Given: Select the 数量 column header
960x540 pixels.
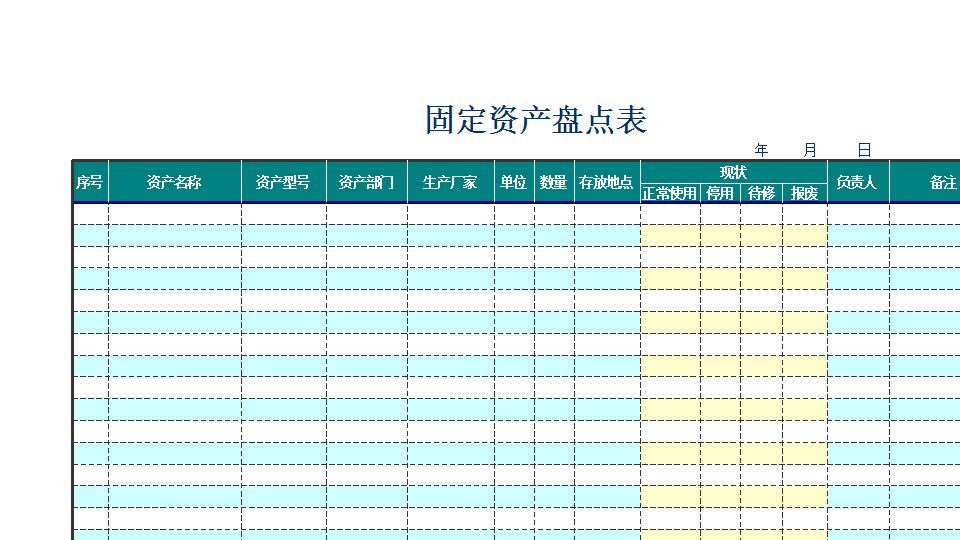Looking at the screenshot, I should 554,182.
